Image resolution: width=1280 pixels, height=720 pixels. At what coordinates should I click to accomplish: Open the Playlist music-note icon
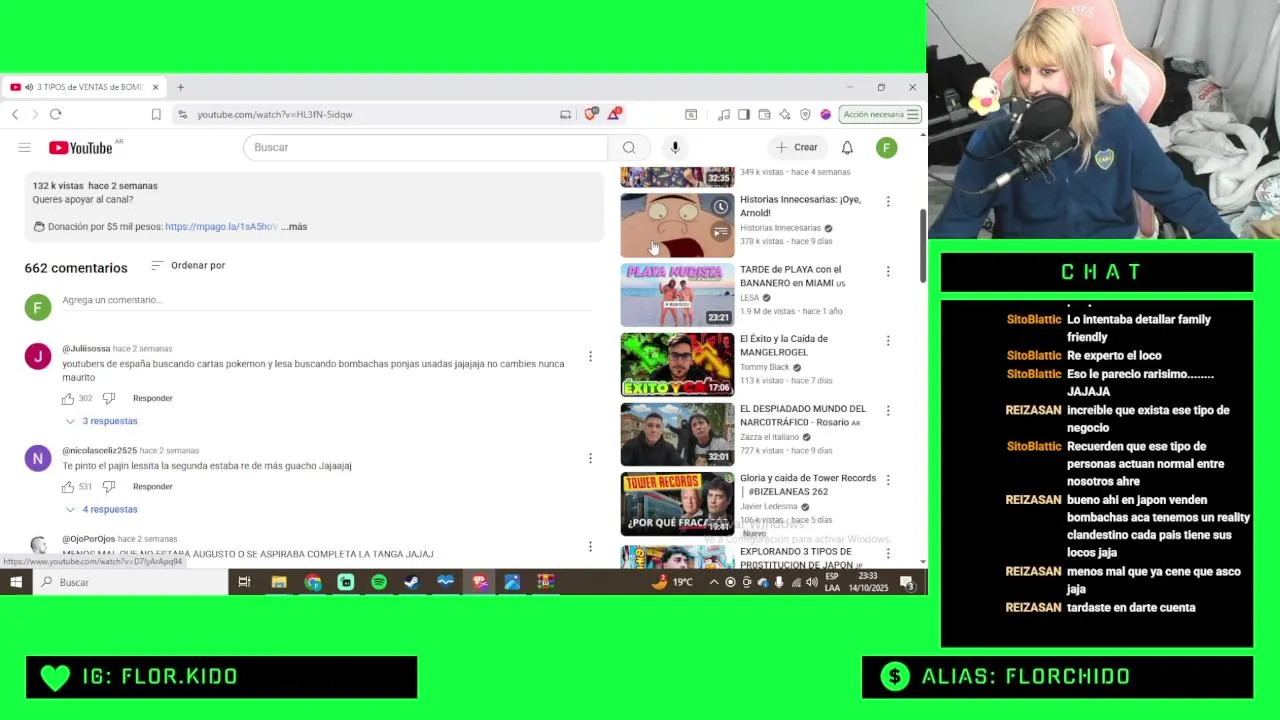724,114
